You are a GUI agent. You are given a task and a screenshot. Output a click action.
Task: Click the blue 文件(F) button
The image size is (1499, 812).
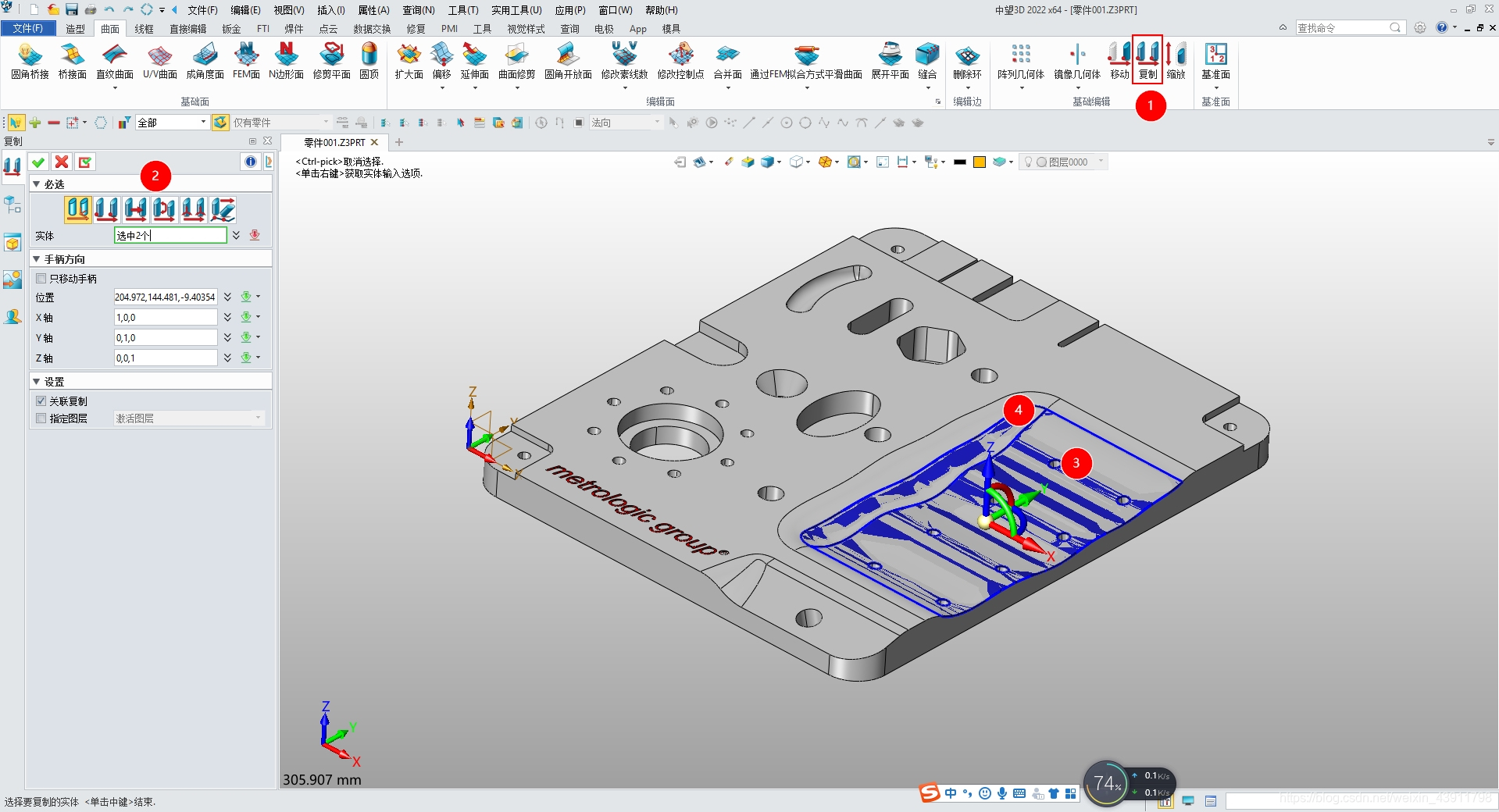pyautogui.click(x=28, y=28)
